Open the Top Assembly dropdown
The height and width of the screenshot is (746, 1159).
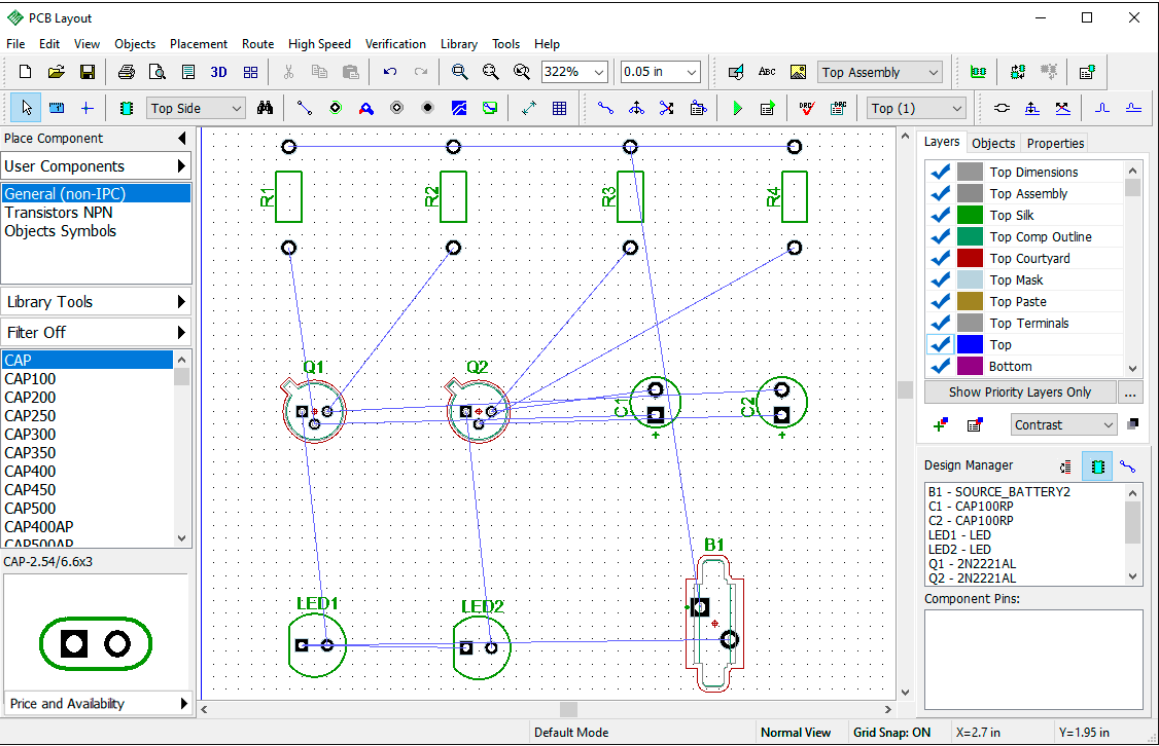(931, 71)
